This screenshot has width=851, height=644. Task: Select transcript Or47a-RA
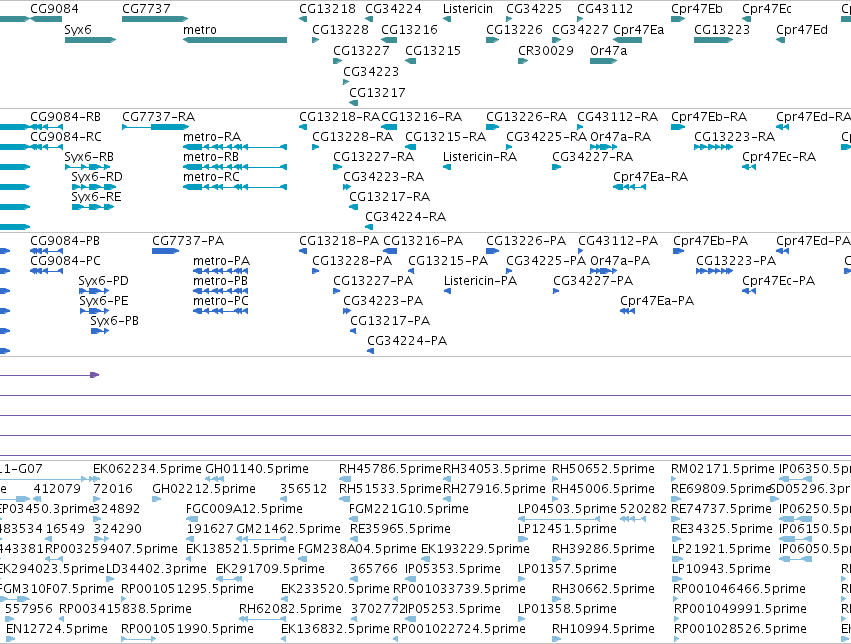[x=604, y=147]
